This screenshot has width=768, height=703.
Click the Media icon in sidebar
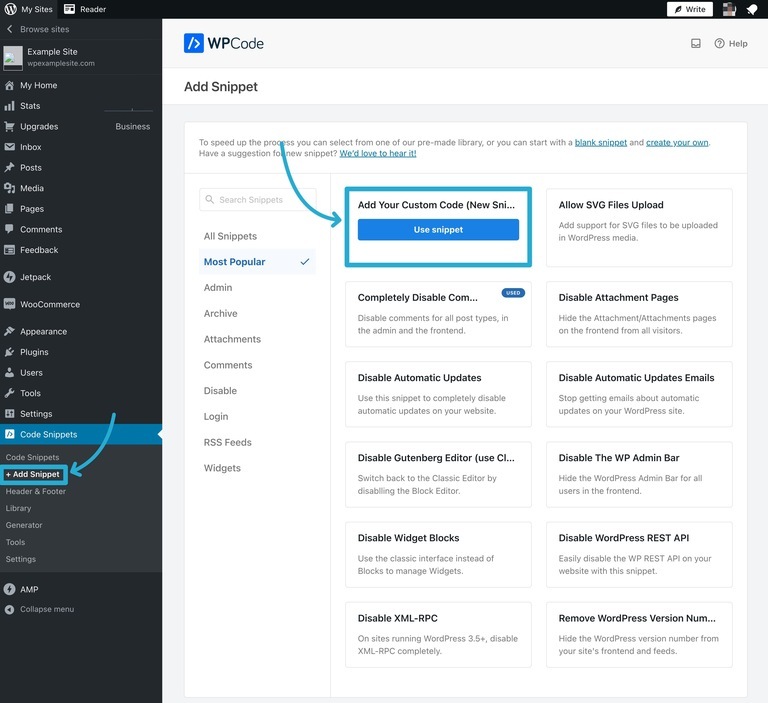(9, 188)
